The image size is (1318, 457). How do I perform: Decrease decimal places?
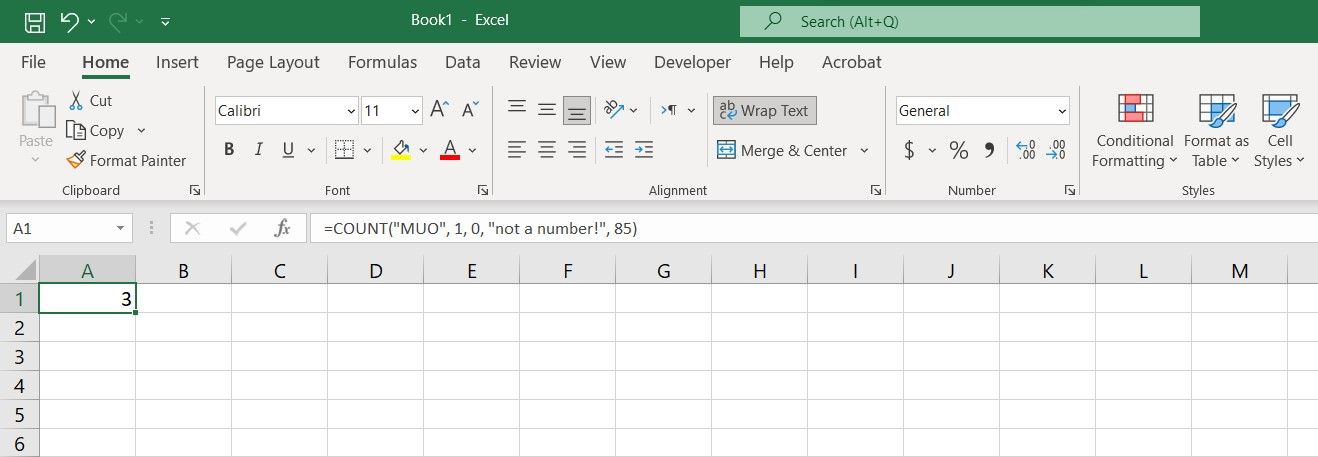tap(1056, 150)
